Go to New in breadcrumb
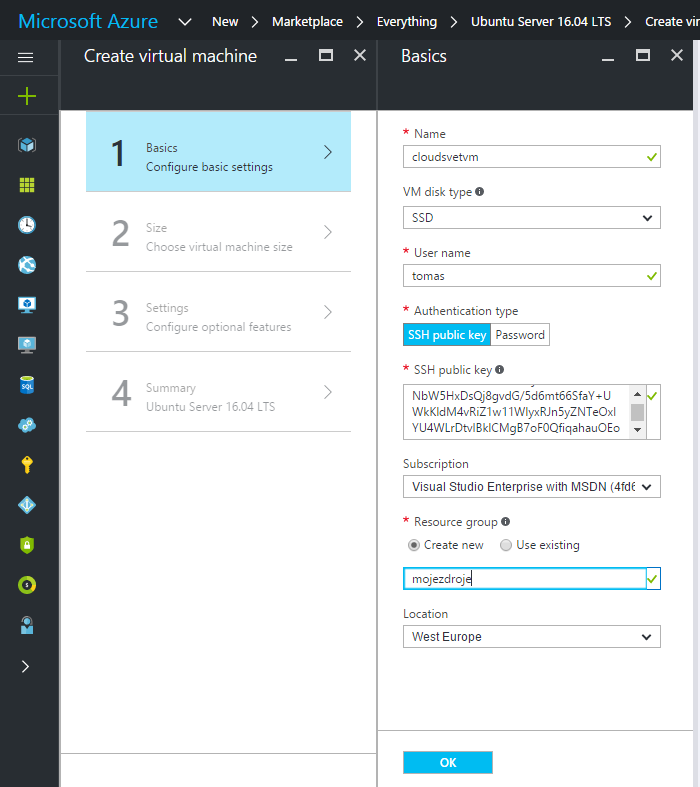The height and width of the screenshot is (787, 700). click(x=225, y=22)
